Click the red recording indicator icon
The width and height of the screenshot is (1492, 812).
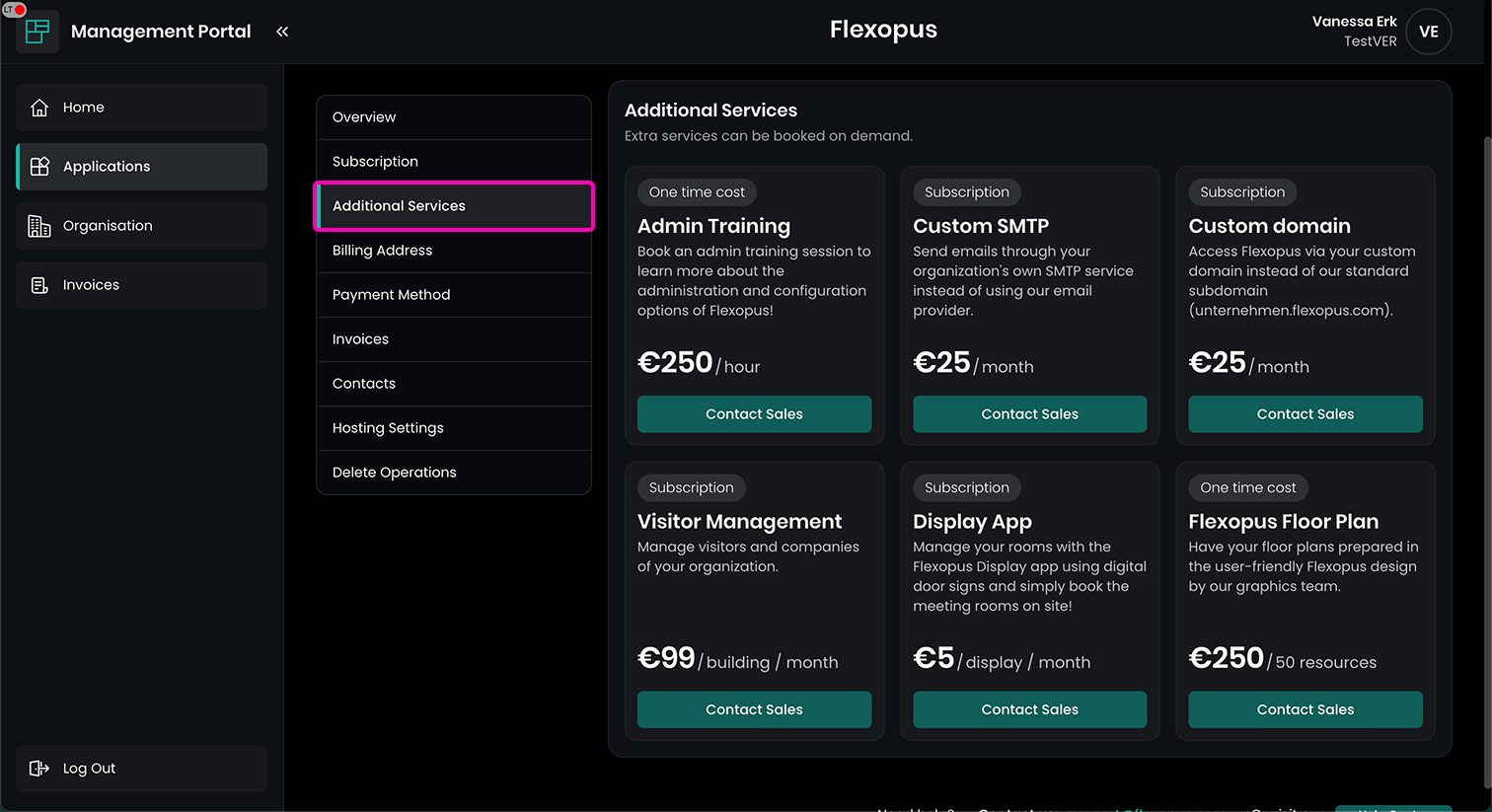[19, 10]
